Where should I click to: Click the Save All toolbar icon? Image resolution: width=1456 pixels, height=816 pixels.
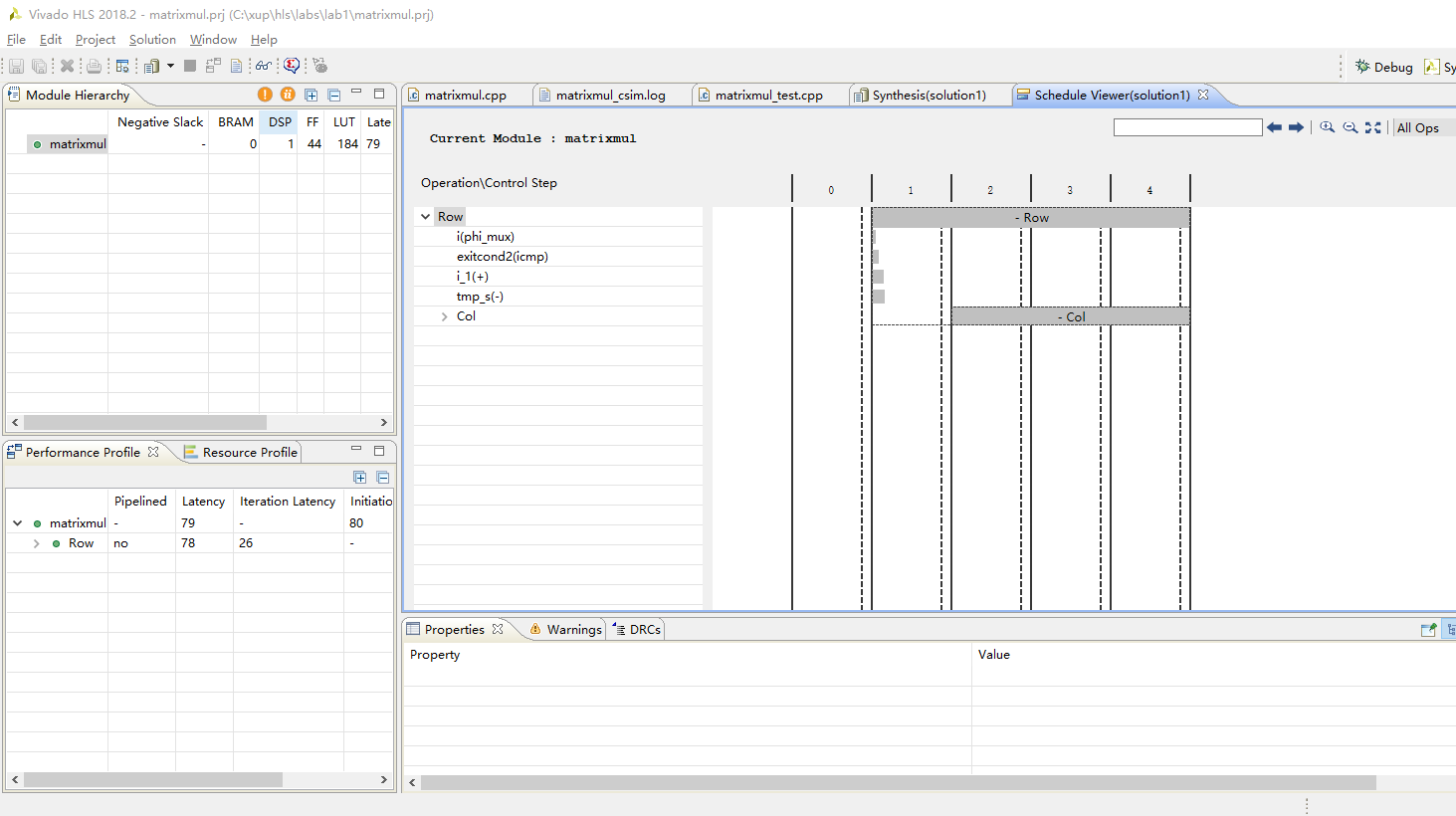click(x=39, y=66)
